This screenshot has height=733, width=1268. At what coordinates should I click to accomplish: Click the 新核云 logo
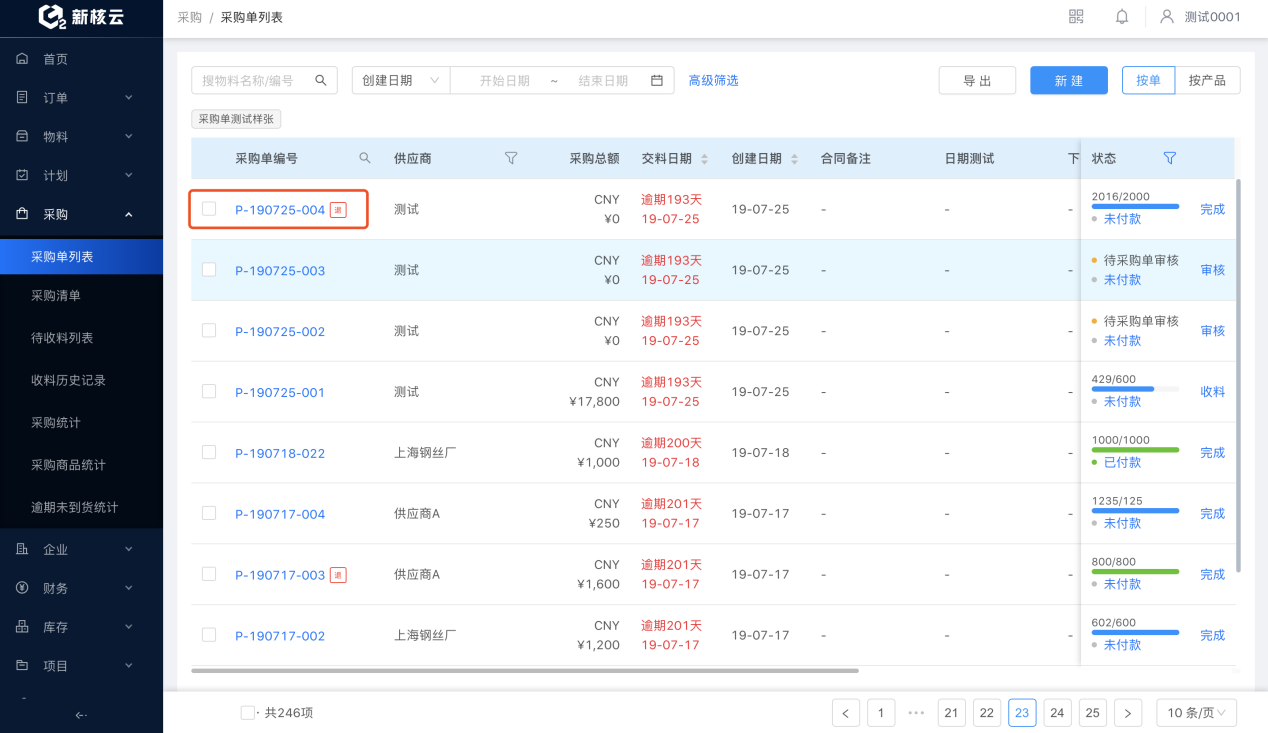[80, 17]
